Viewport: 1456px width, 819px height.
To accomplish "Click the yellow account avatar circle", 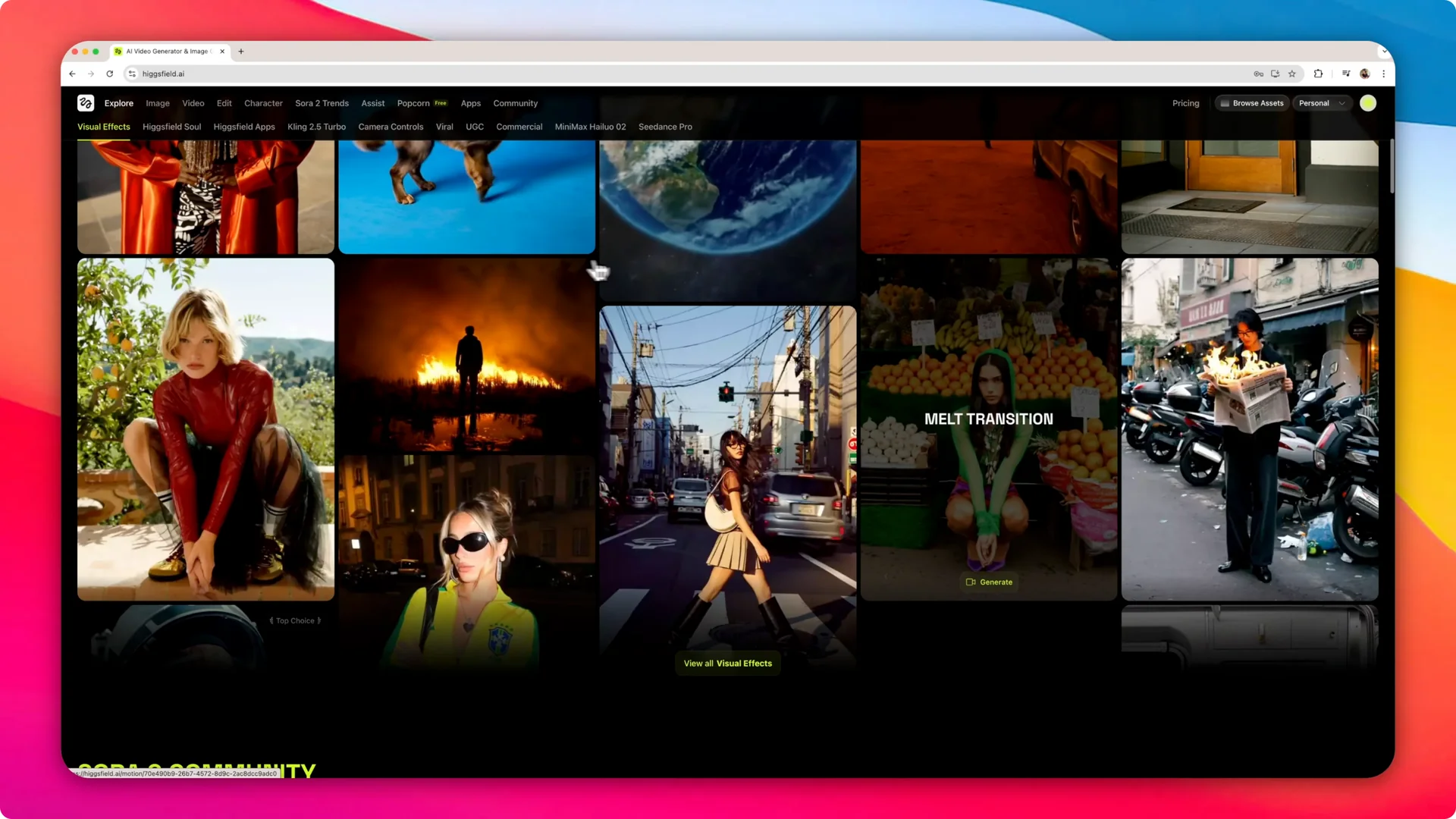I will pos(1367,102).
